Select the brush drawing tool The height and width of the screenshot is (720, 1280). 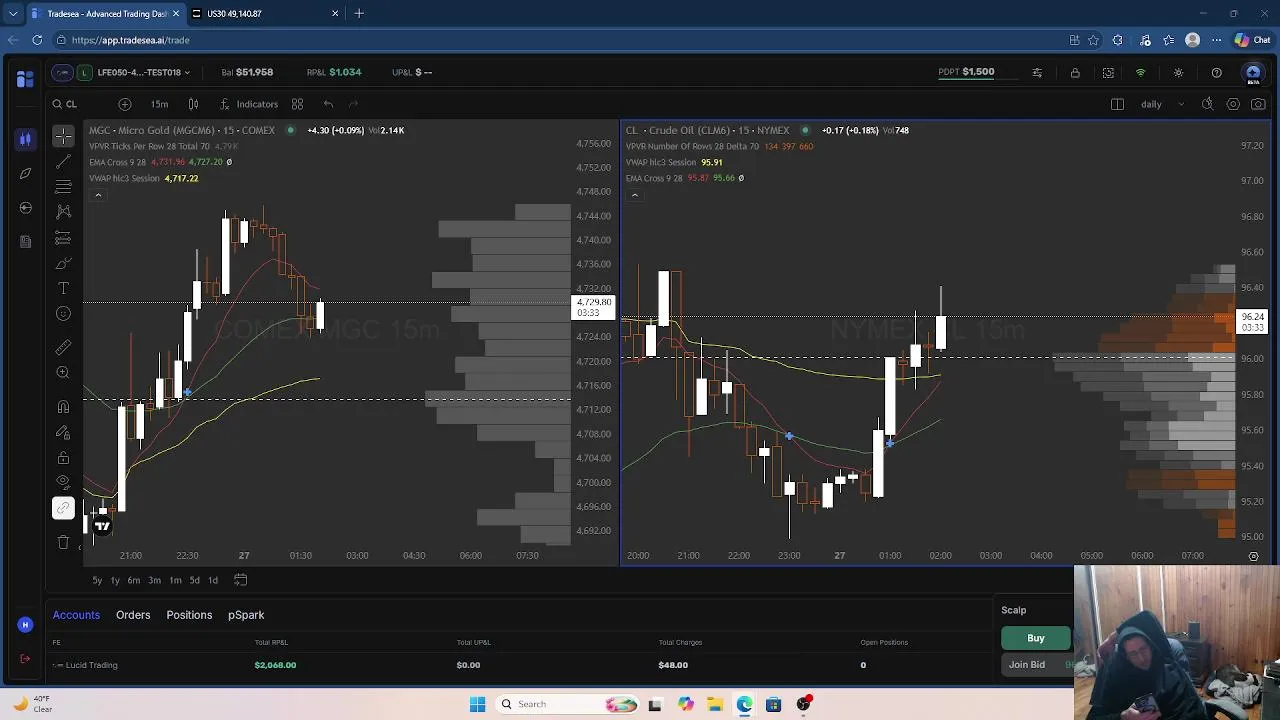click(63, 263)
